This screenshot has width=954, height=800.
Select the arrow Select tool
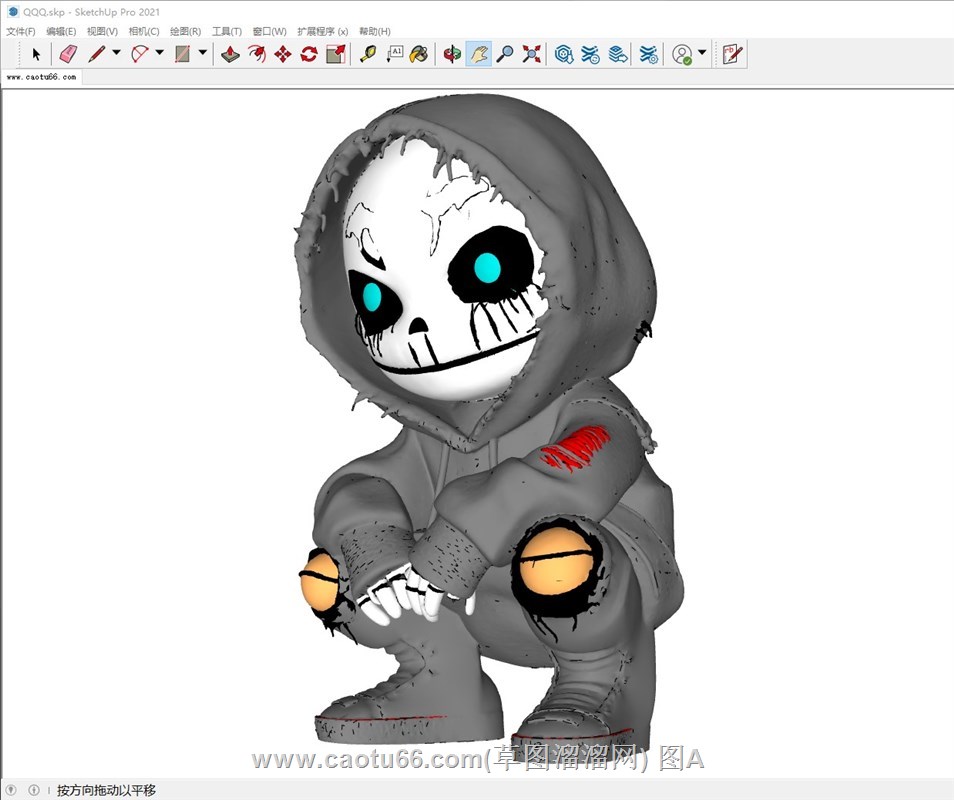pyautogui.click(x=37, y=54)
